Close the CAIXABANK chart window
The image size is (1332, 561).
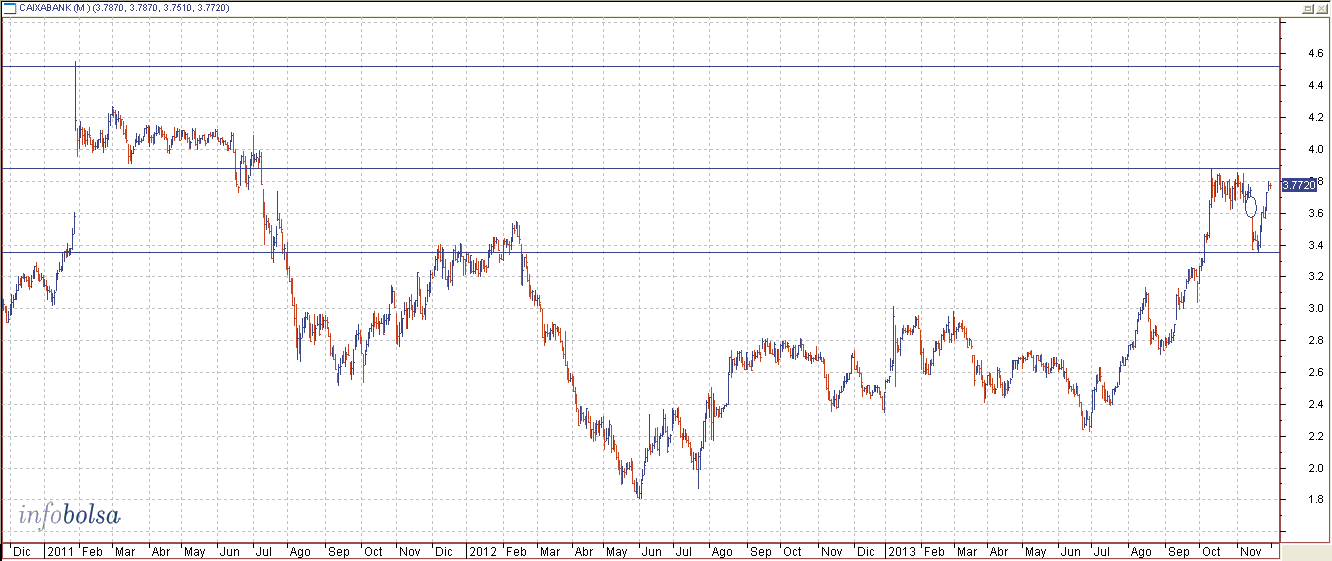coord(1321,7)
